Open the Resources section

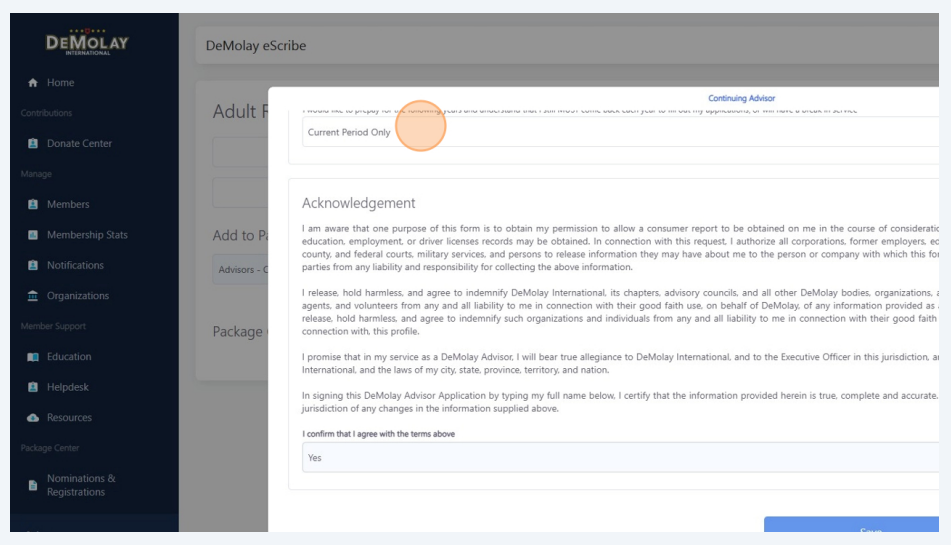point(69,418)
